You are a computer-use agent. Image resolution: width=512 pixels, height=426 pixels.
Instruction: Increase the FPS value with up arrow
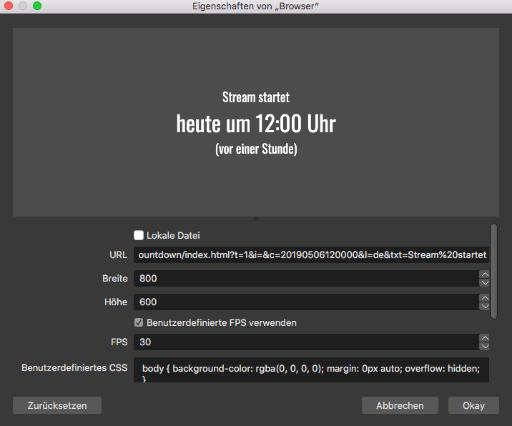484,338
